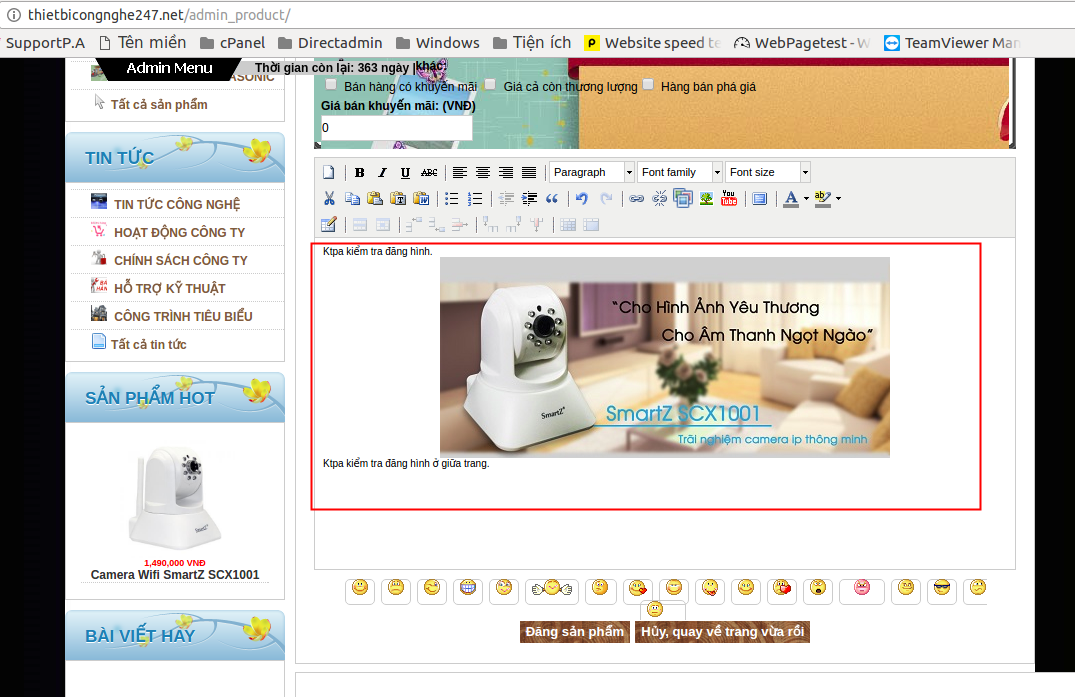Apply the current text color (A icon)
This screenshot has height=697, width=1075.
791,199
